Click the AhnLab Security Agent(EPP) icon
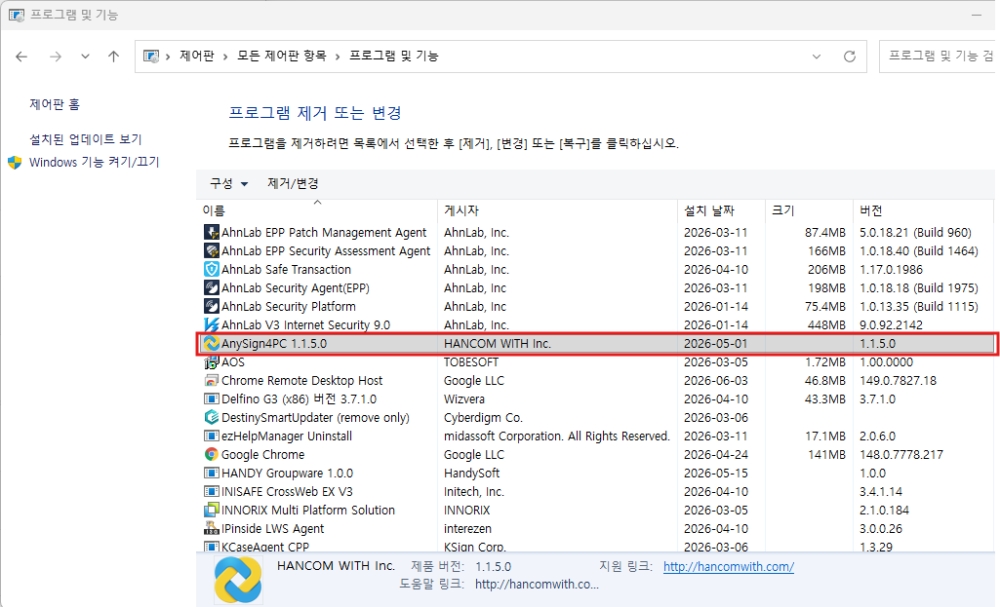Image resolution: width=1000 pixels, height=607 pixels. pos(211,288)
